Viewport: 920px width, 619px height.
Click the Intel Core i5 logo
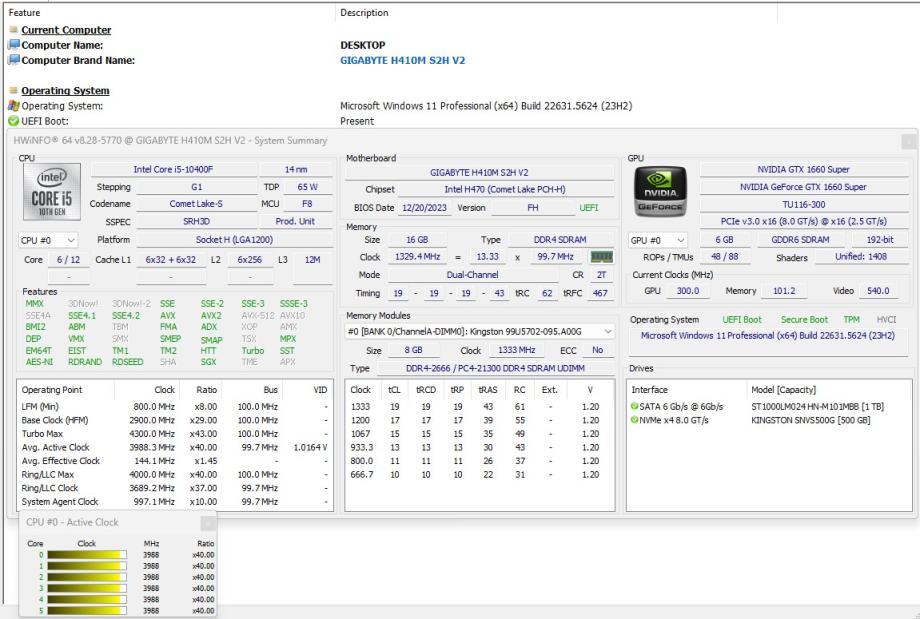click(x=51, y=193)
